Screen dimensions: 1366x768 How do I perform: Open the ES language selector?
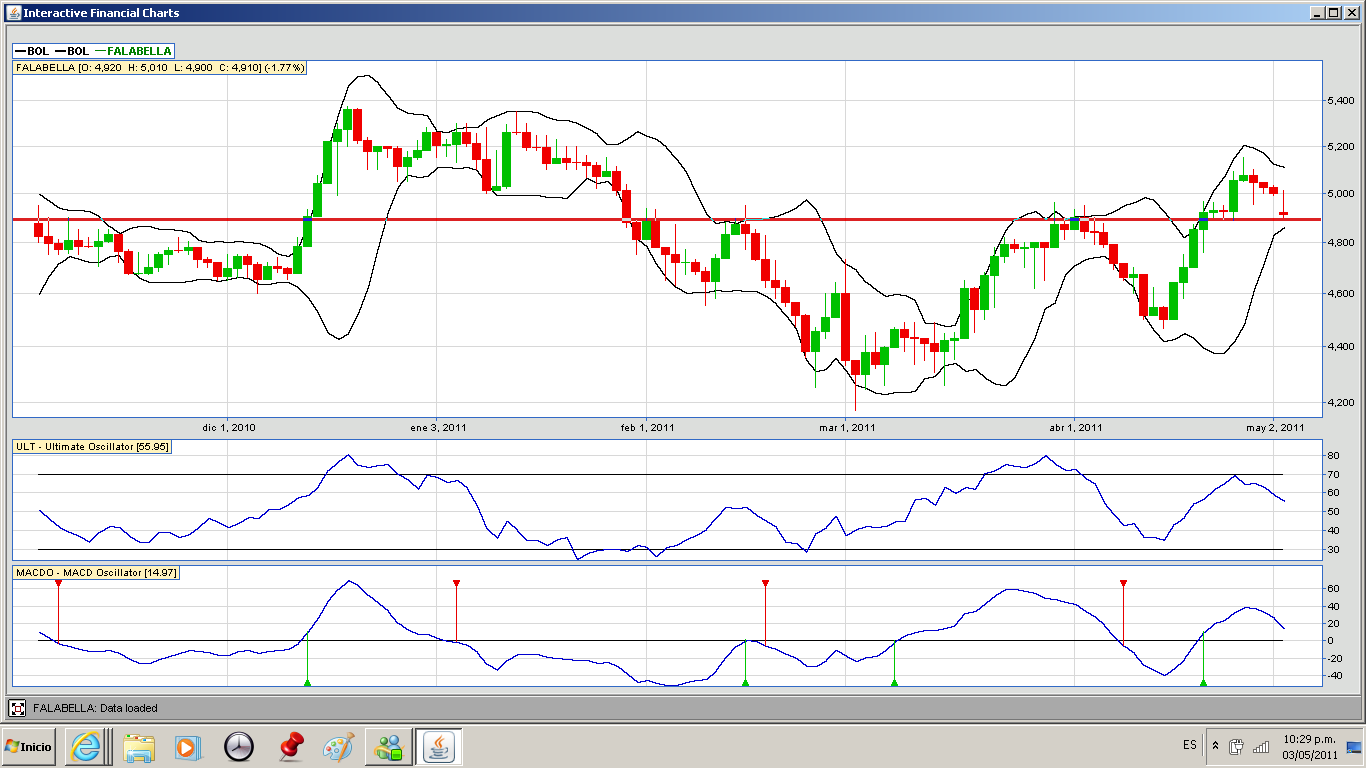click(1189, 746)
